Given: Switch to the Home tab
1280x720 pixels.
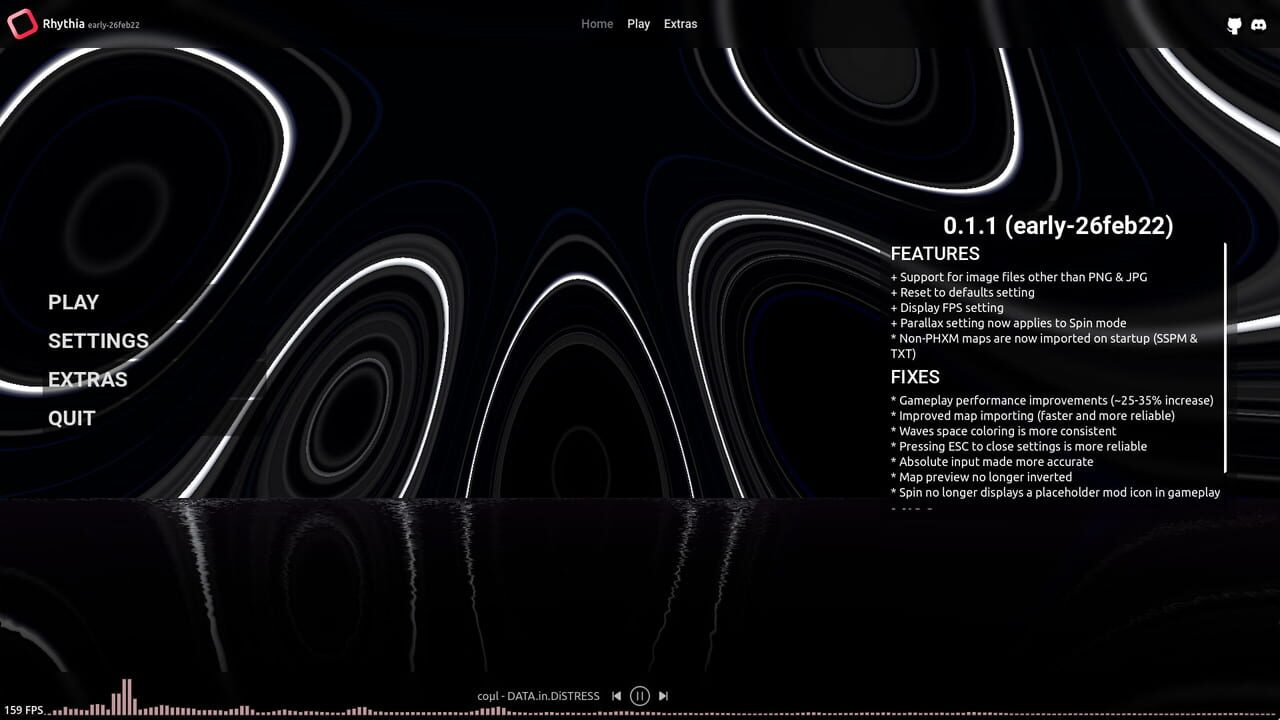Looking at the screenshot, I should click(x=597, y=24).
